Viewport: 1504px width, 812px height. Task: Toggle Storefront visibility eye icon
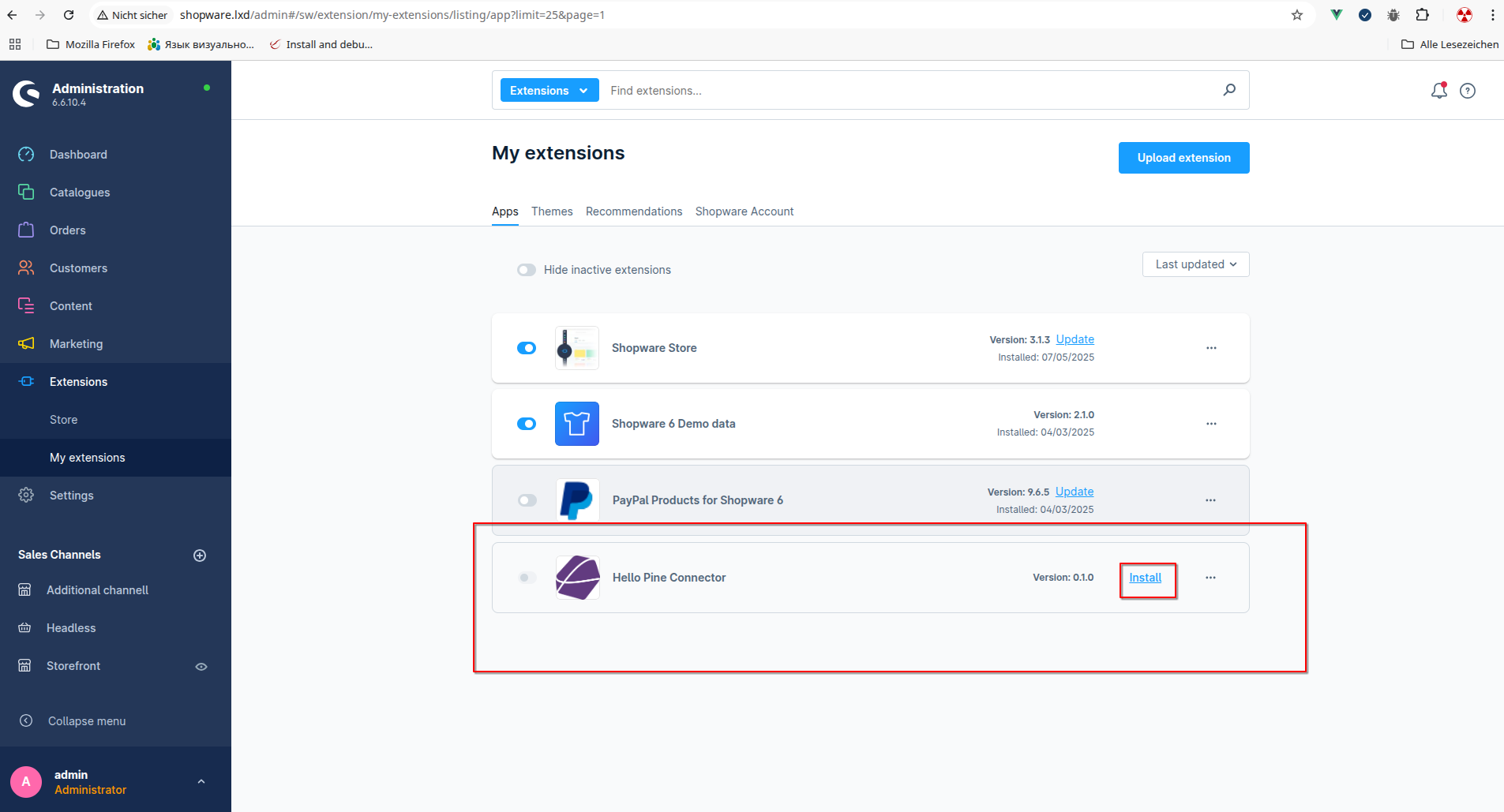pos(201,667)
